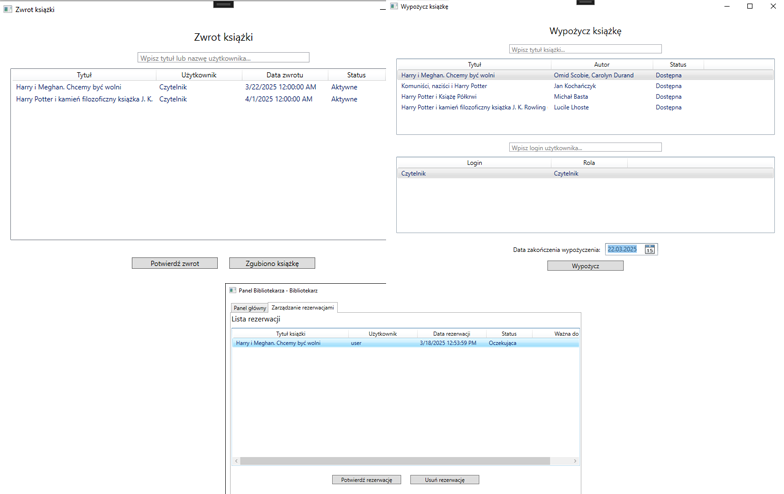The height and width of the screenshot is (494, 784).
Task: Click Status column header in Wypożycz książkę
Action: tap(678, 64)
